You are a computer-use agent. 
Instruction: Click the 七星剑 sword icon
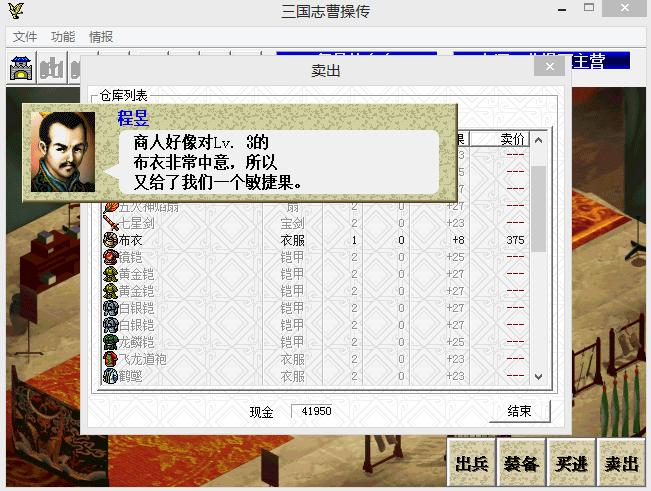[110, 223]
